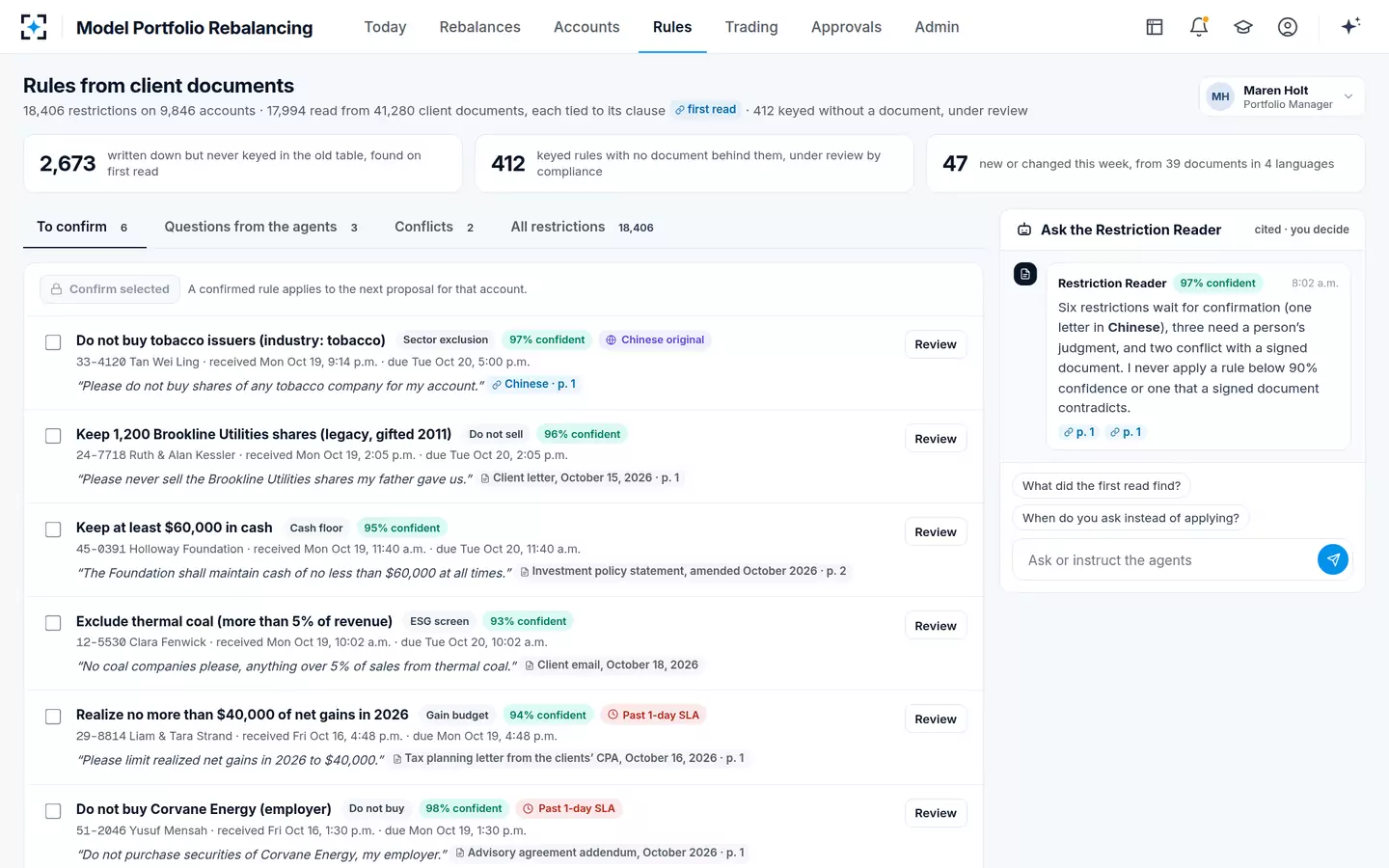
Task: Click the robot icon beside Ask the Restriction Reader
Action: click(1024, 230)
